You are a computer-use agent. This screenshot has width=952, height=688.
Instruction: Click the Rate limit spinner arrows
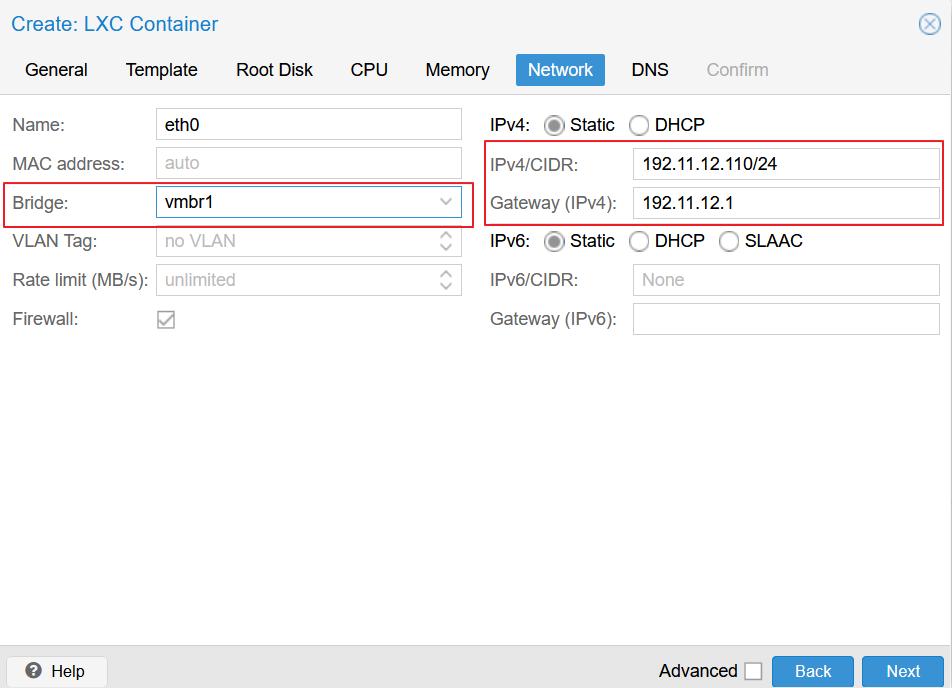click(x=446, y=280)
